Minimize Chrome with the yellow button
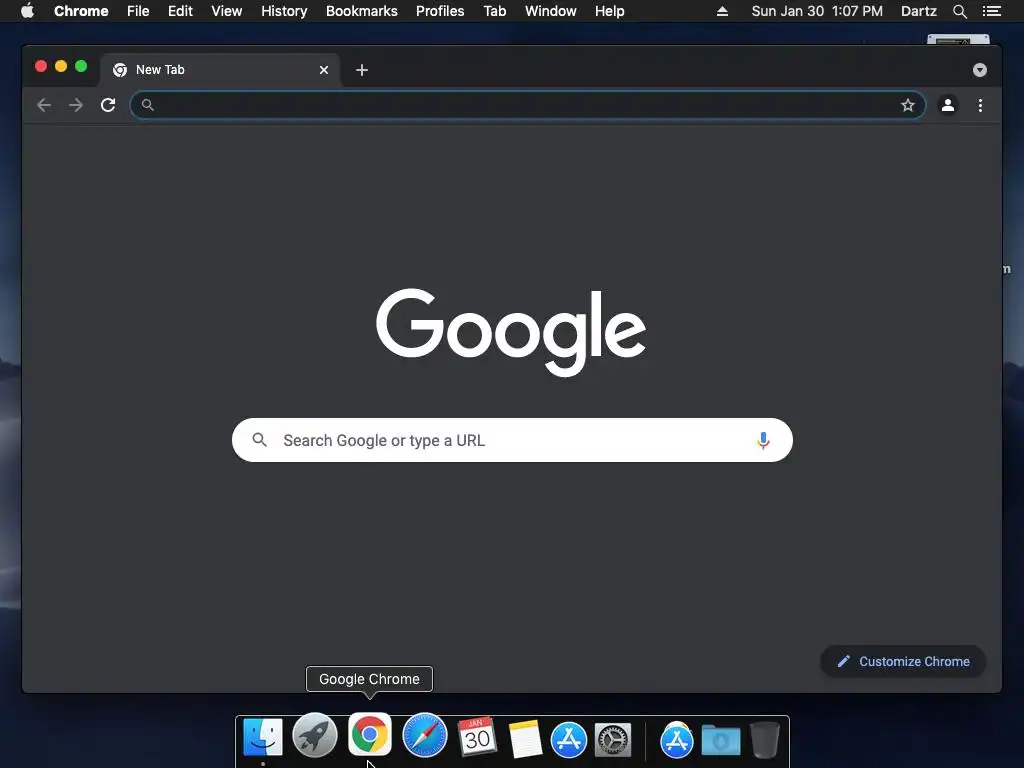 click(61, 66)
